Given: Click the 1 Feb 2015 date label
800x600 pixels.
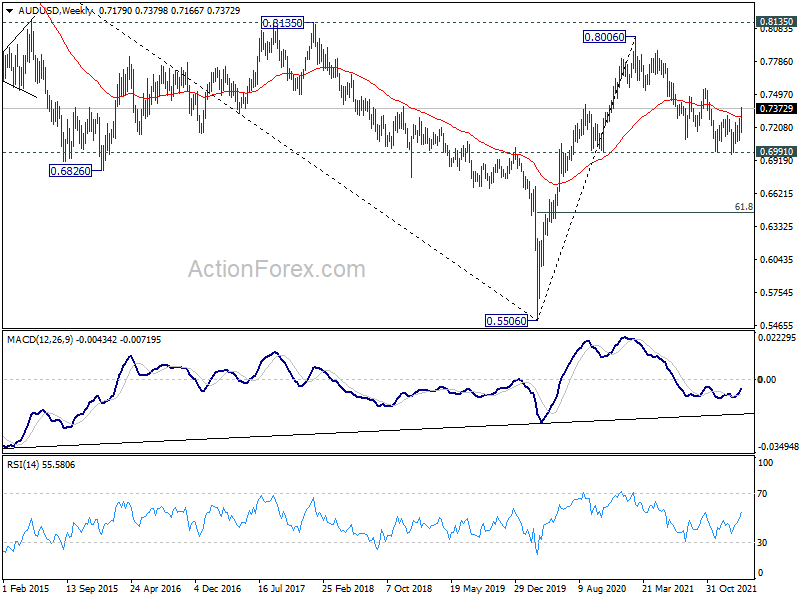Looking at the screenshot, I should click(26, 588).
